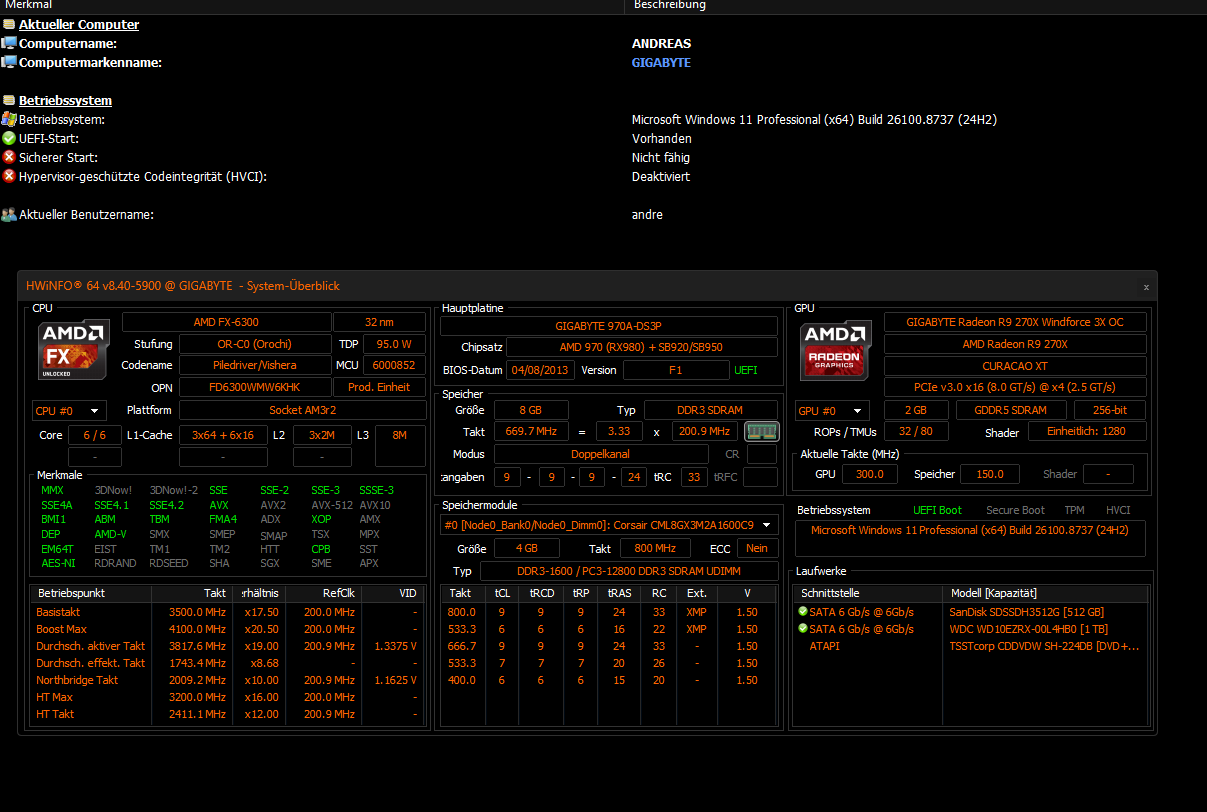
Task: Click the tRCD column header in memory timings
Action: tap(541, 593)
